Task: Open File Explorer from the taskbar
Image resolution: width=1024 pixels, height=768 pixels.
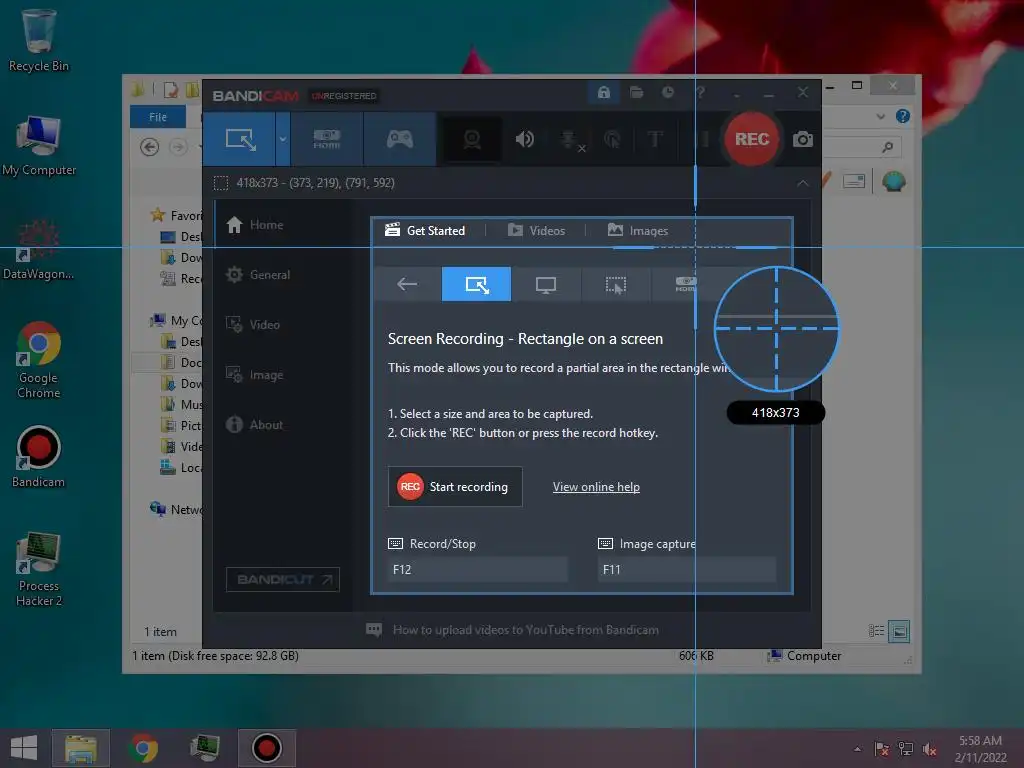Action: tap(81, 748)
